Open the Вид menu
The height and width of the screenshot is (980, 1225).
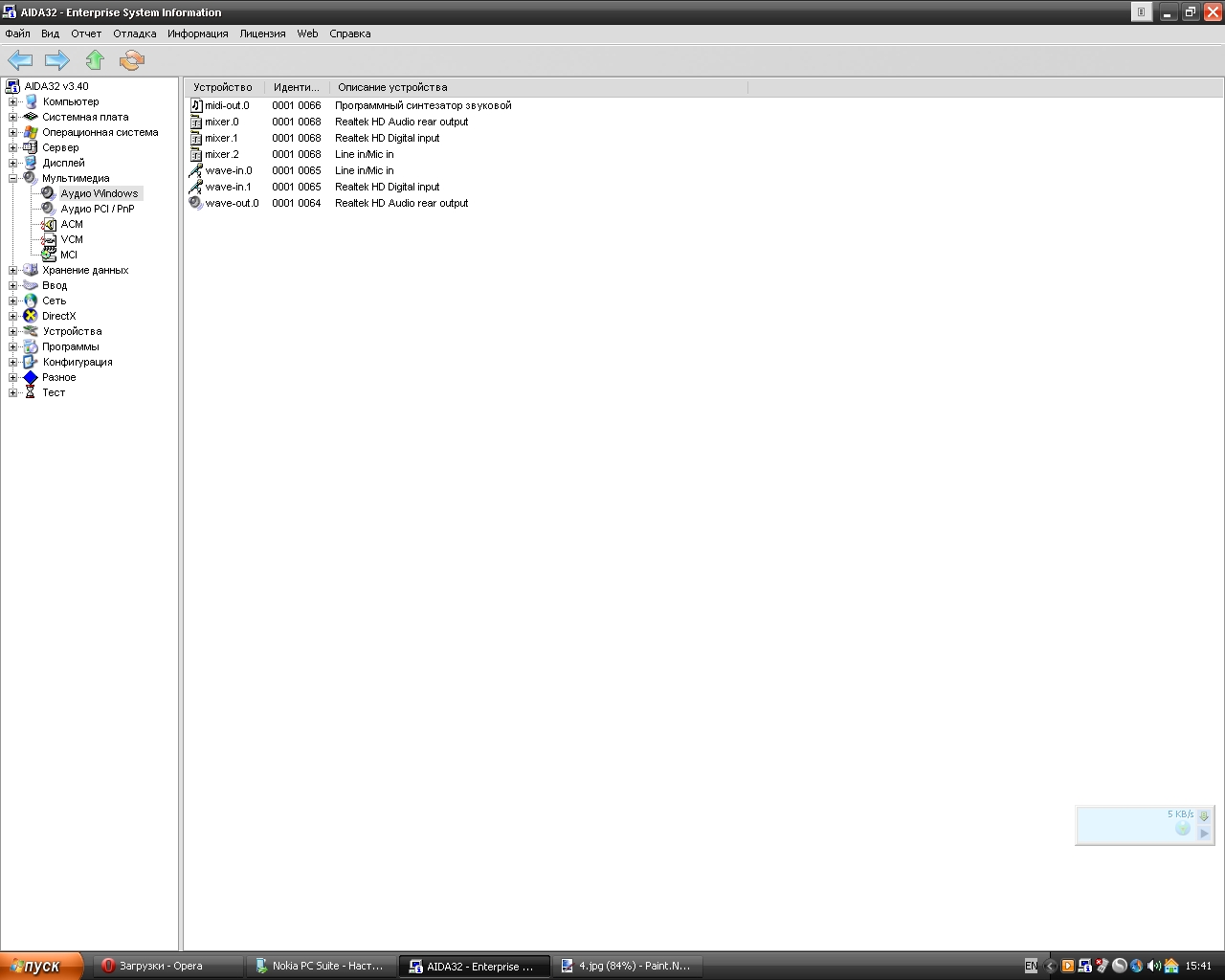(x=51, y=33)
